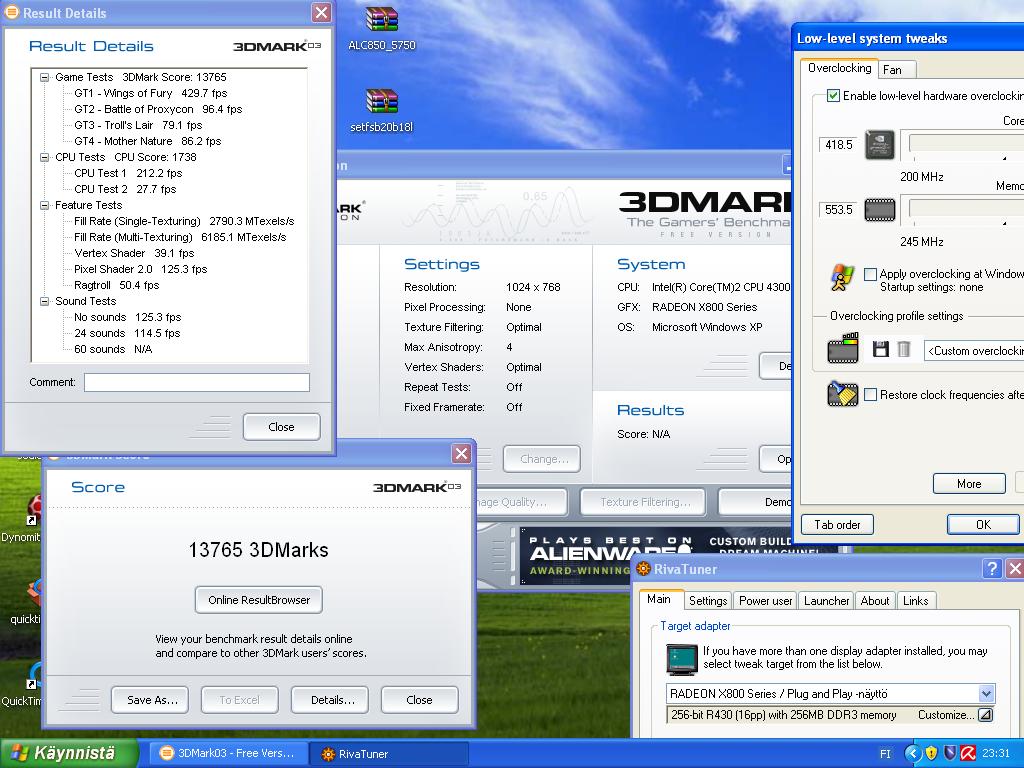1024x768 pixels.
Task: Click the 418.5 core clock field
Action: 839,144
